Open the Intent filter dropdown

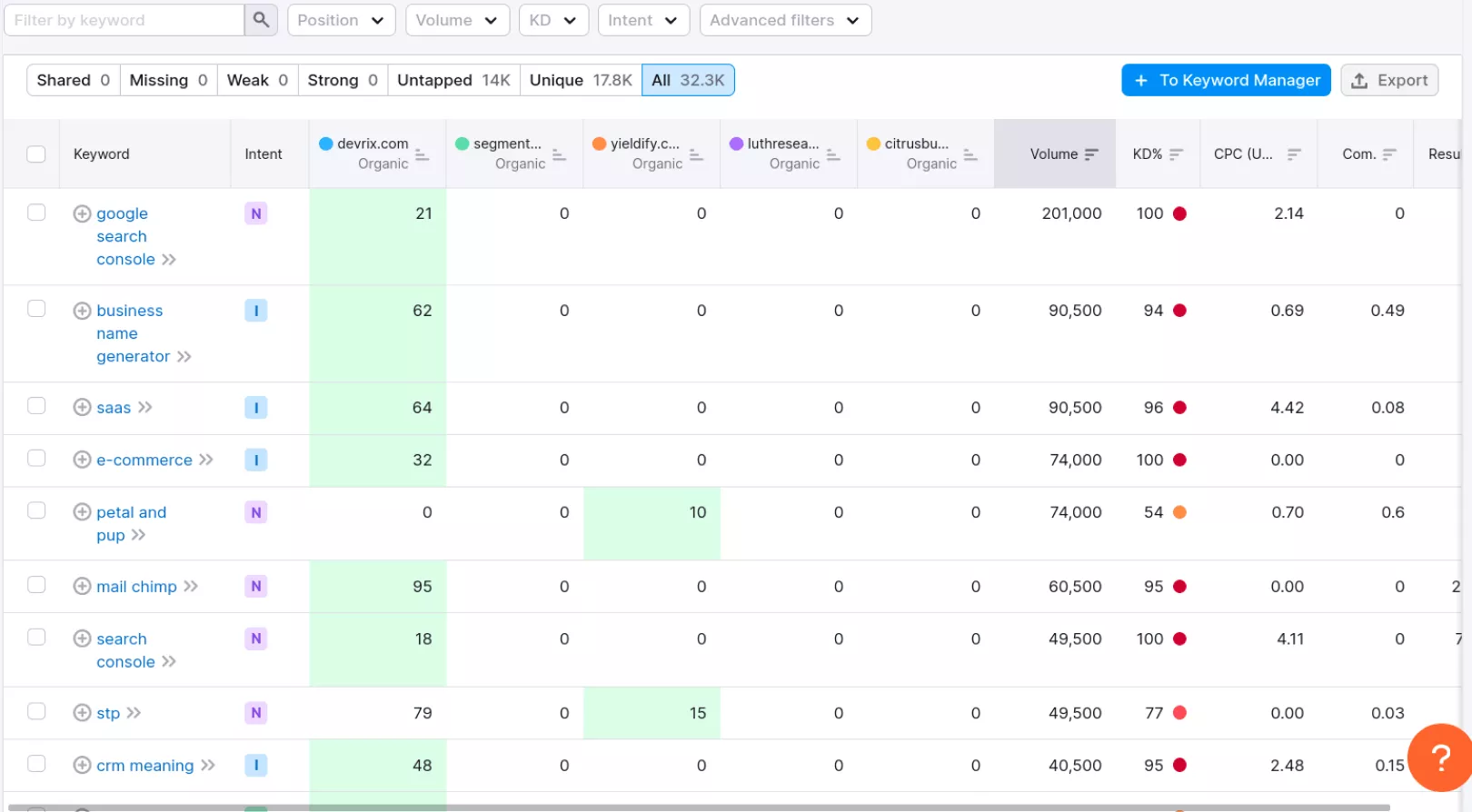click(x=642, y=20)
